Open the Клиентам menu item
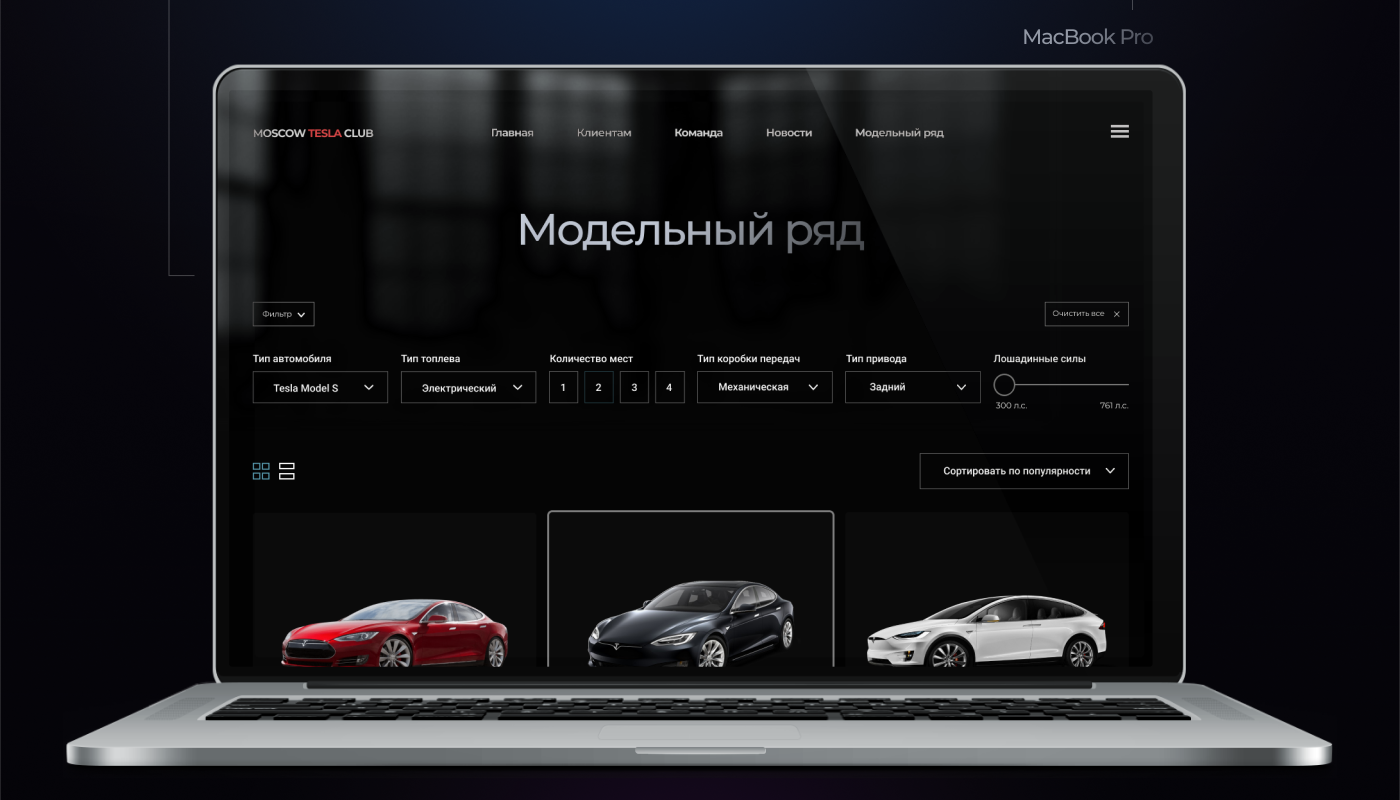Screen dimensions: 1400x800 tap(604, 133)
